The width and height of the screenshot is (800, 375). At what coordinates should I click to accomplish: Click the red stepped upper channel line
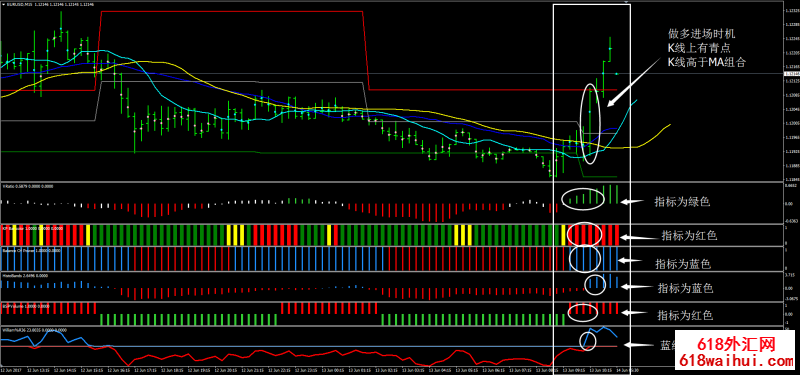pyautogui.click(x=232, y=11)
